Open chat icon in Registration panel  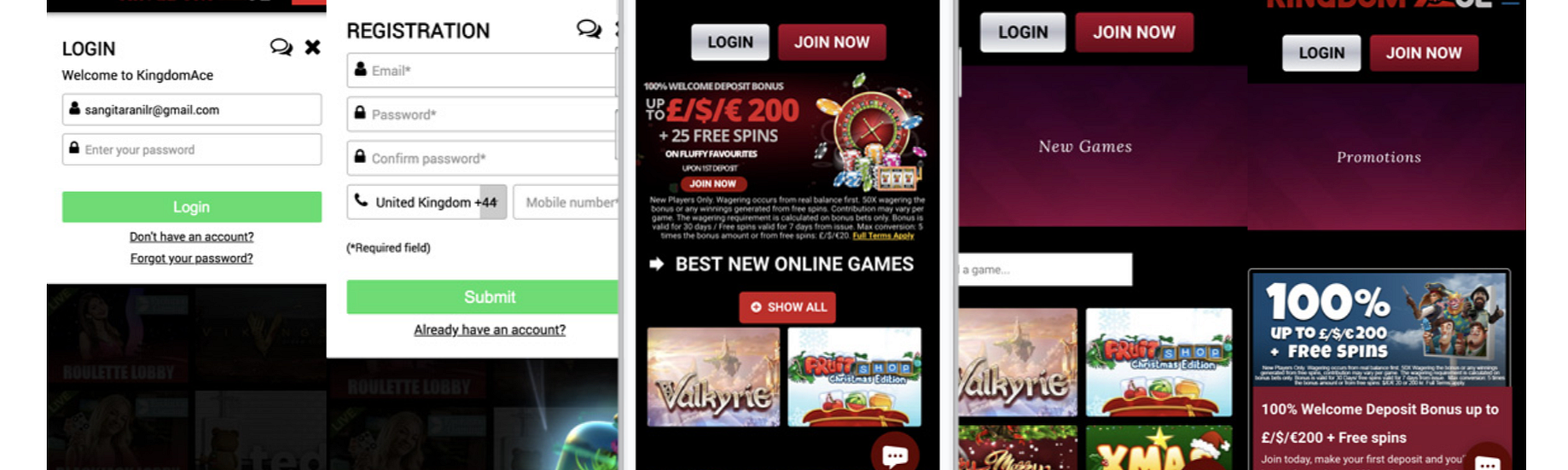click(x=589, y=29)
